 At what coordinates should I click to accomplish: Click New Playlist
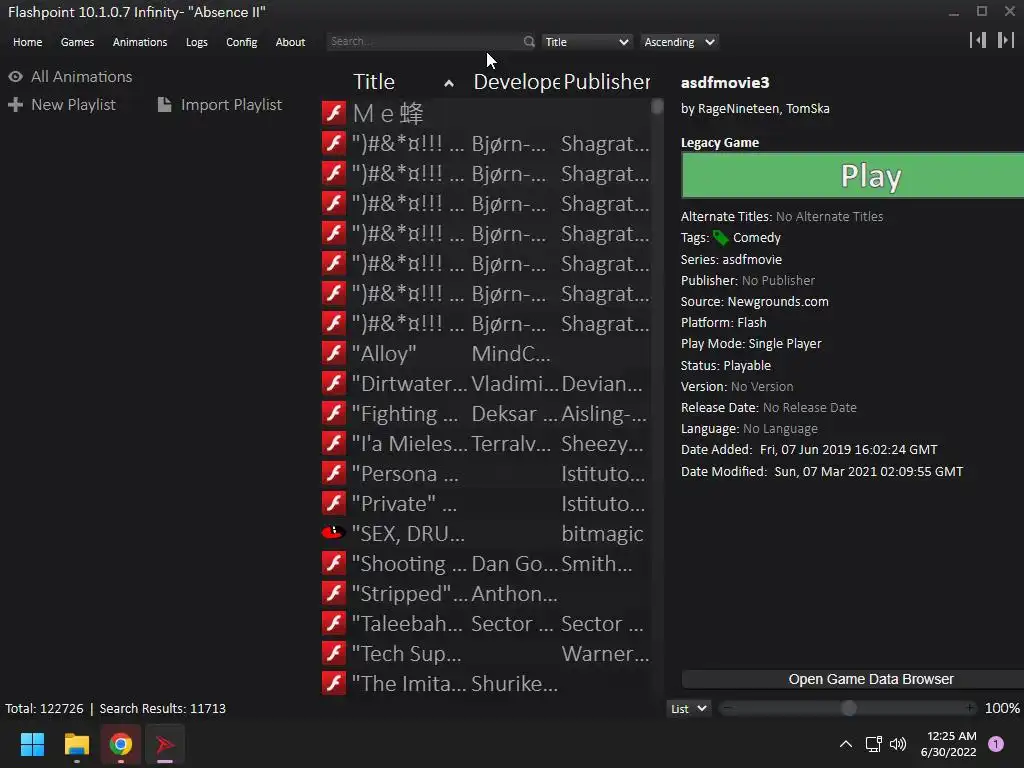pyautogui.click(x=73, y=104)
